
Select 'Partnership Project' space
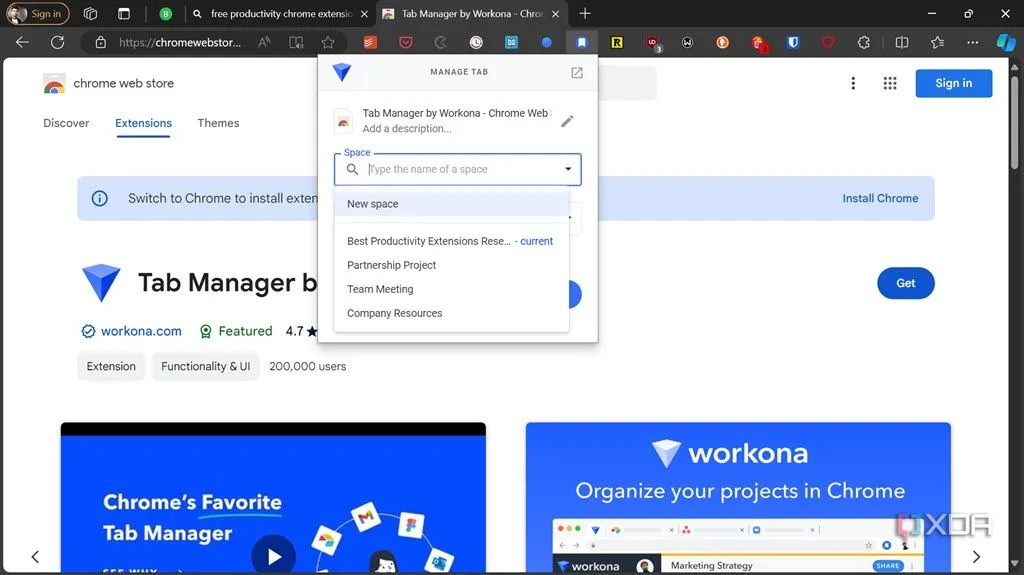coord(451,265)
